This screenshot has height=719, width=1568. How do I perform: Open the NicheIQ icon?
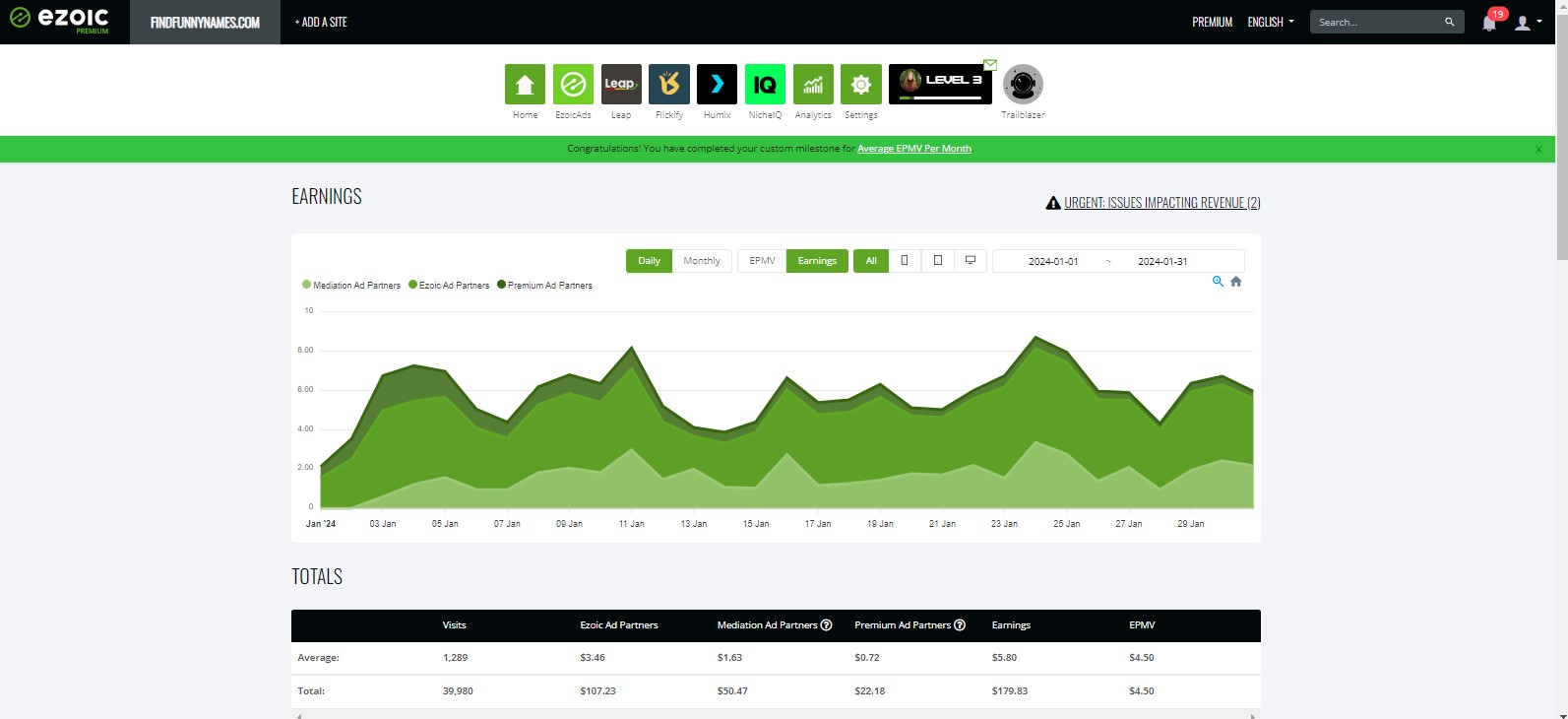[765, 85]
